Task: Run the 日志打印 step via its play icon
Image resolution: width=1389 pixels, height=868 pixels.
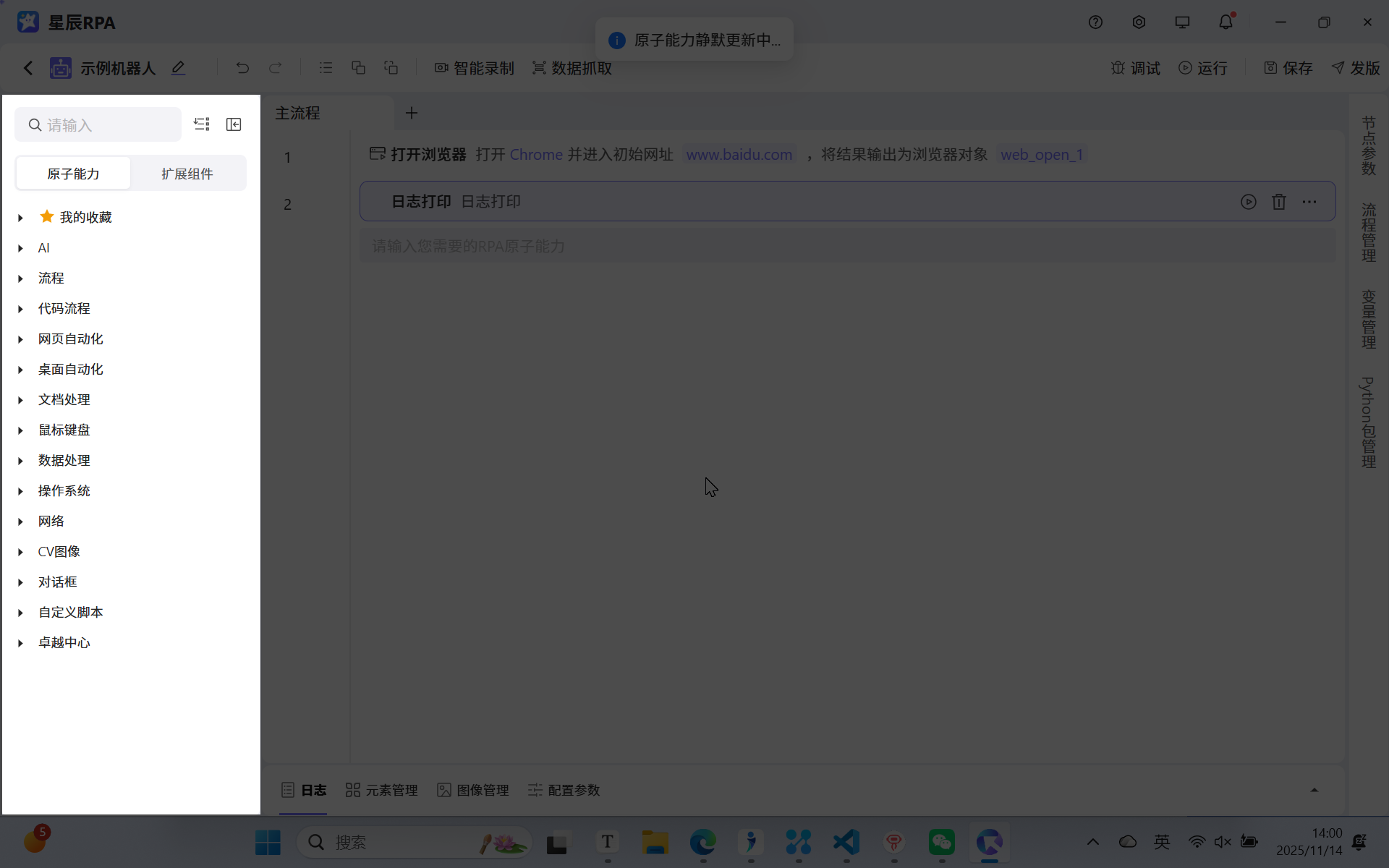Action: [1249, 202]
